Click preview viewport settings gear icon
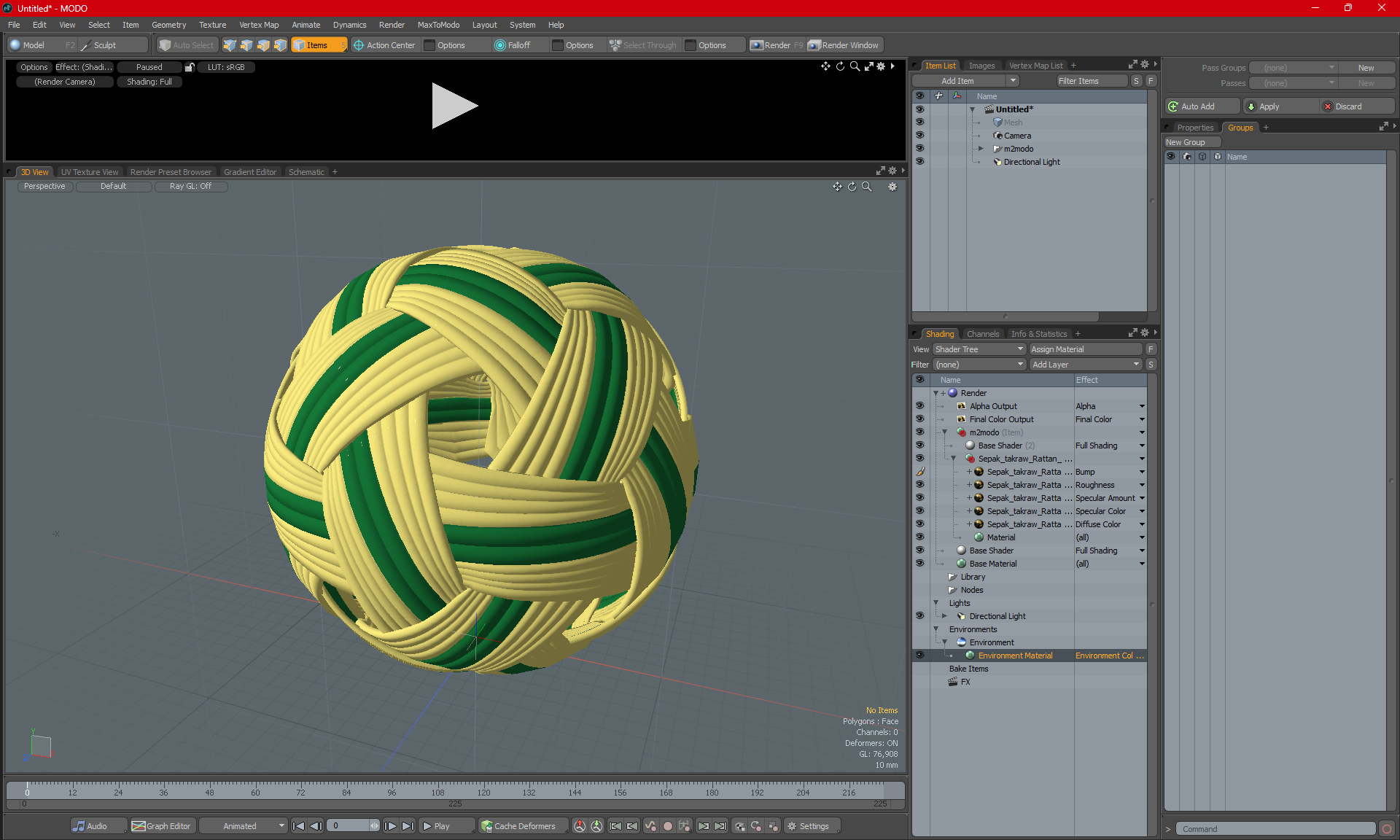 (881, 66)
